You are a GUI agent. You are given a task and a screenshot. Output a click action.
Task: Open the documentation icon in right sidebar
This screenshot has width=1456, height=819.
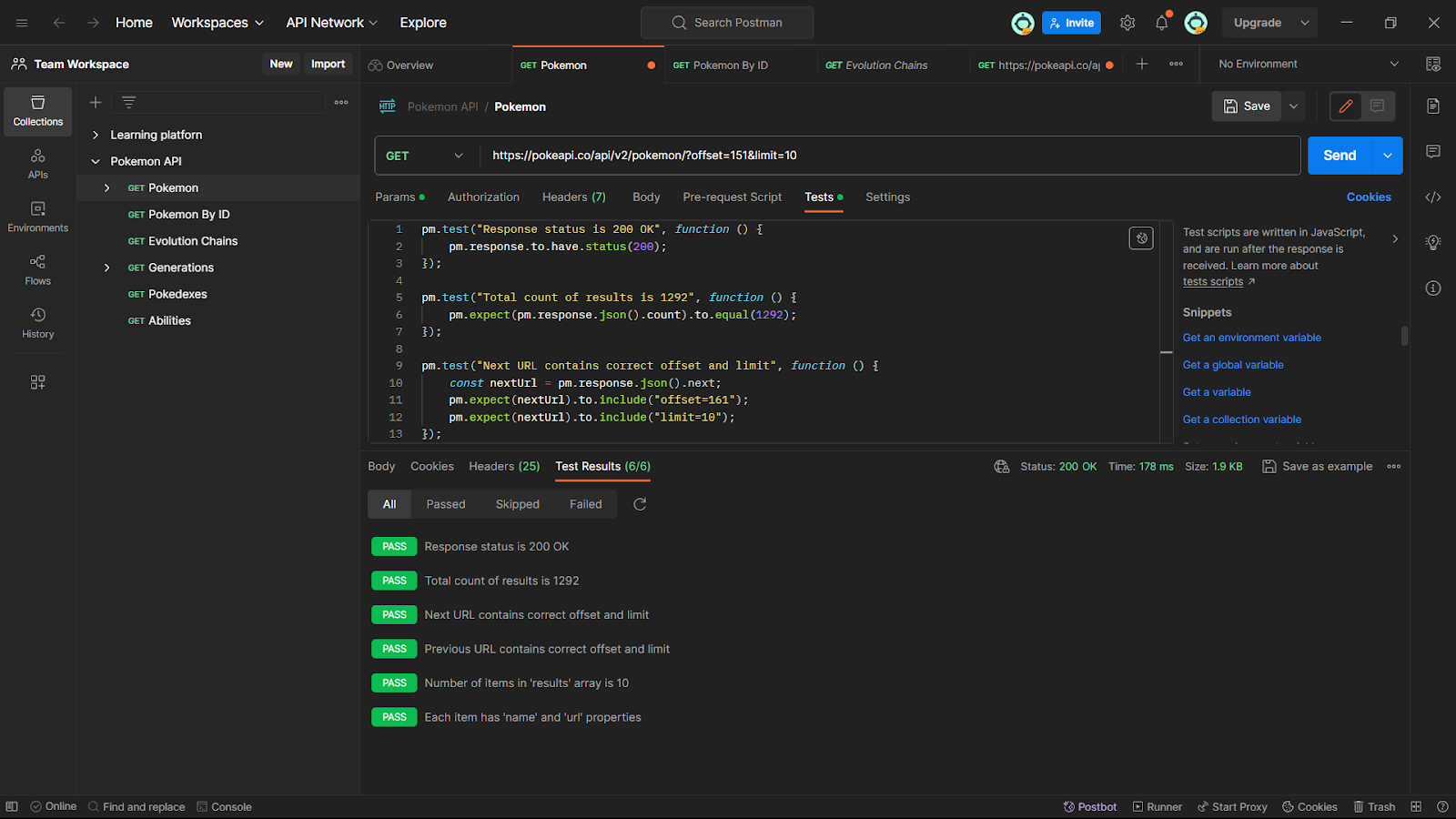[x=1433, y=106]
